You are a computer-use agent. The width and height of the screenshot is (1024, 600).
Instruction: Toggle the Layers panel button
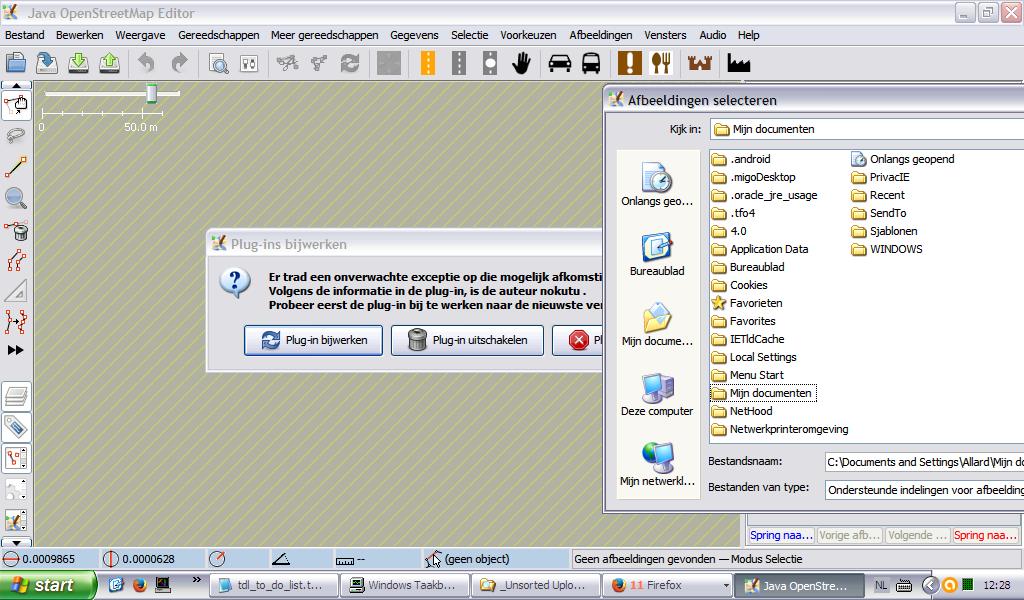click(16, 397)
